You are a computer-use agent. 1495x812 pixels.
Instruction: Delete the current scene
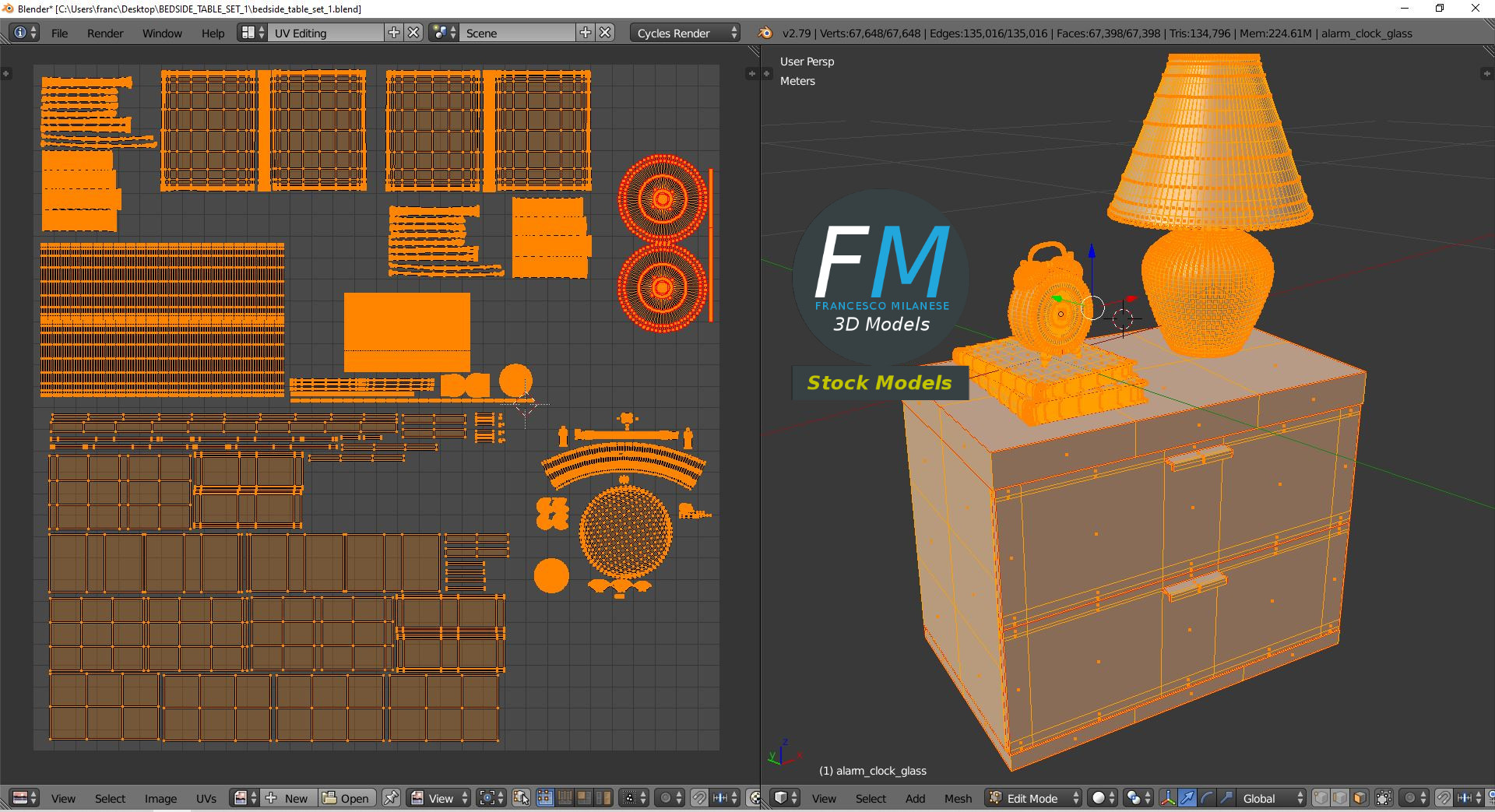(x=606, y=33)
